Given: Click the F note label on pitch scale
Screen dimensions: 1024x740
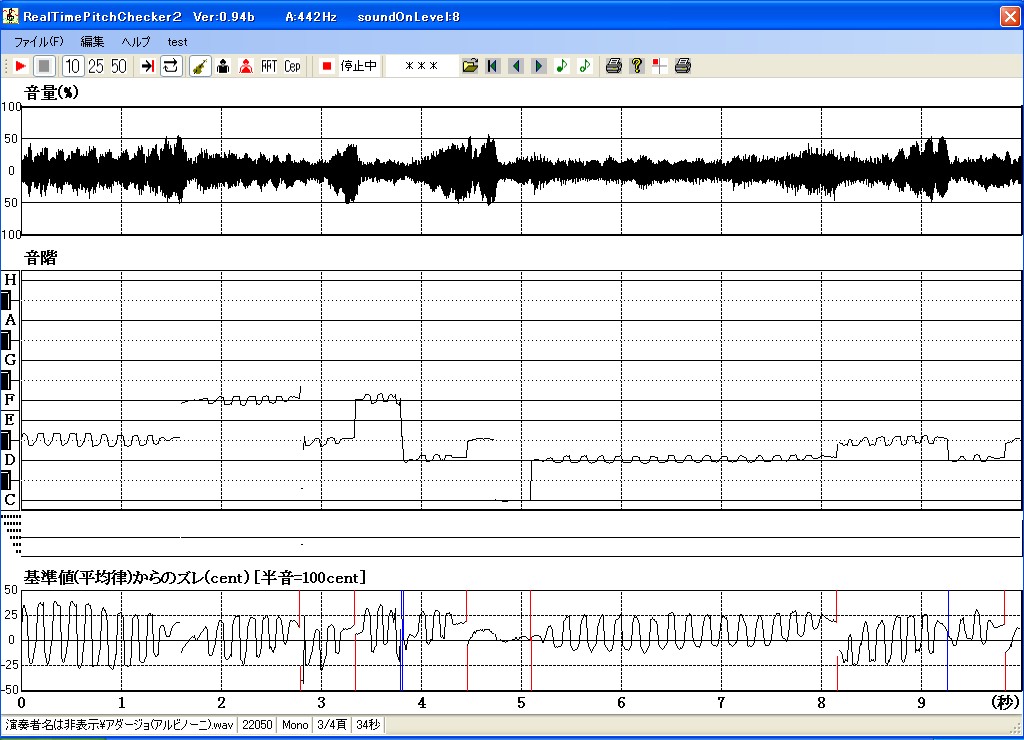Looking at the screenshot, I should click(10, 400).
